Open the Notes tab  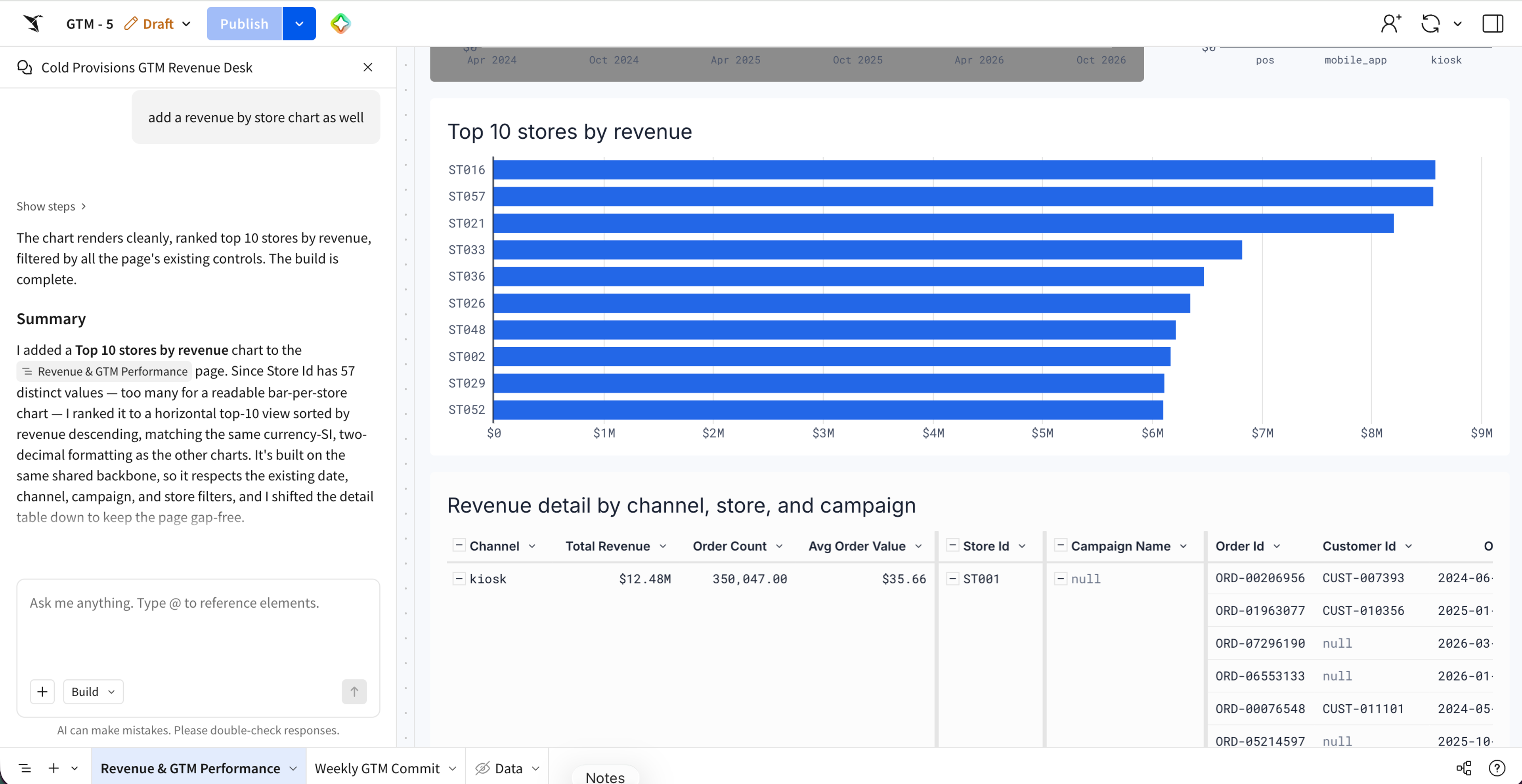click(x=605, y=776)
